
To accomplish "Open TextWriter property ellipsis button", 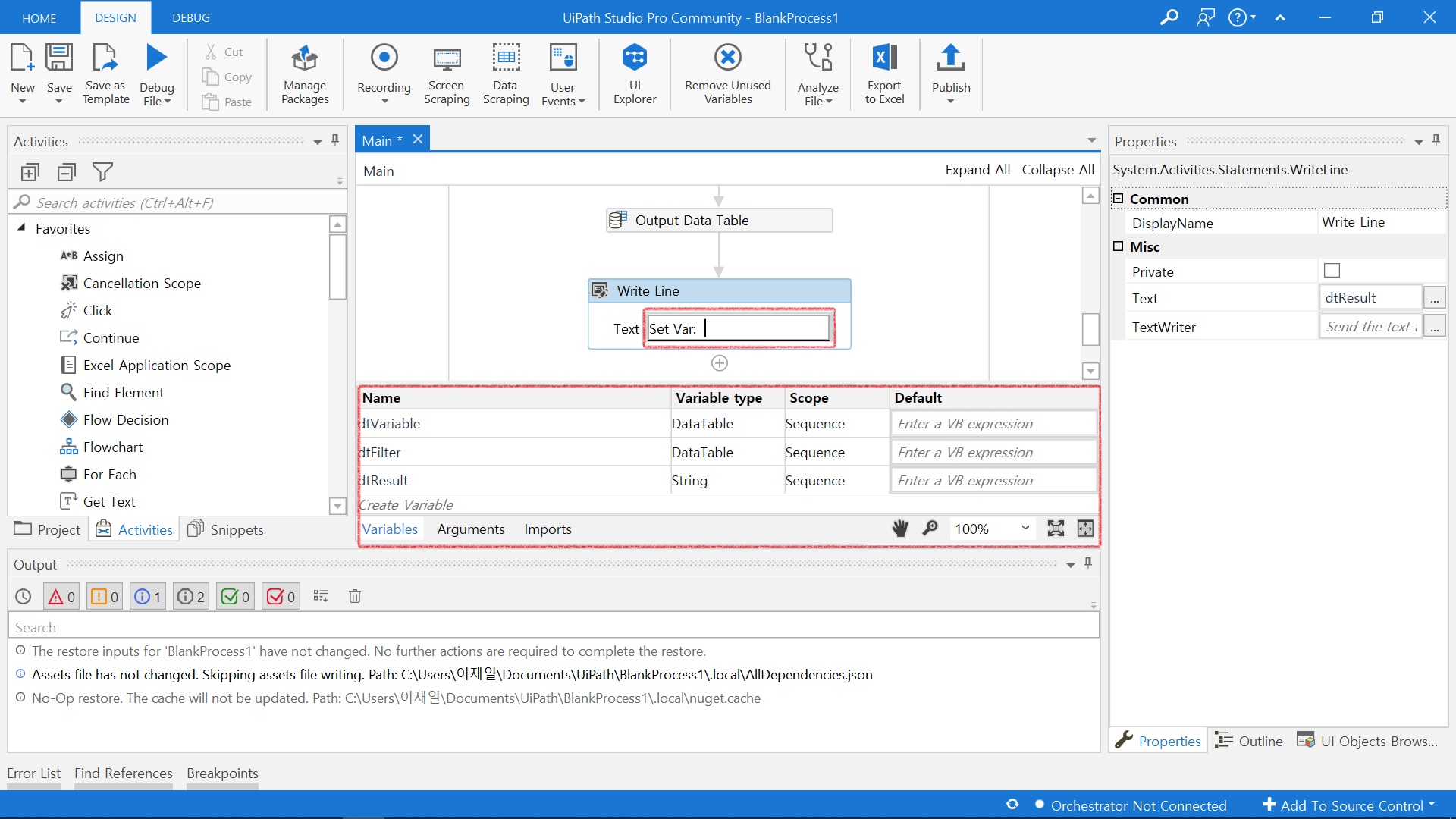I will (x=1434, y=327).
